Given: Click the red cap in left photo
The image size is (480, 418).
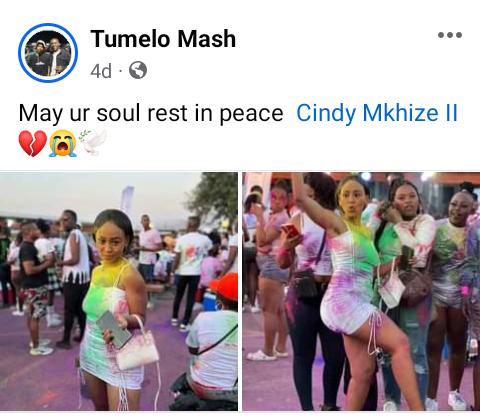Looking at the screenshot, I should point(224,286).
